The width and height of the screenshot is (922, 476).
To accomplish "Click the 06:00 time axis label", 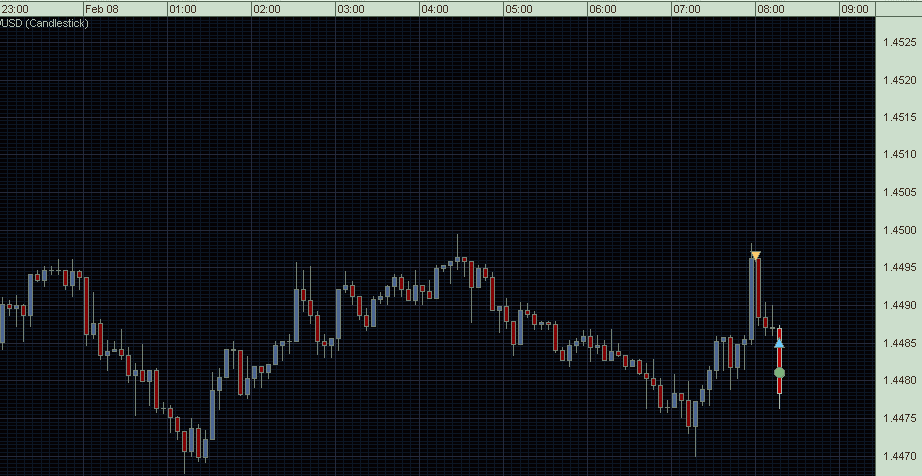I will (603, 9).
